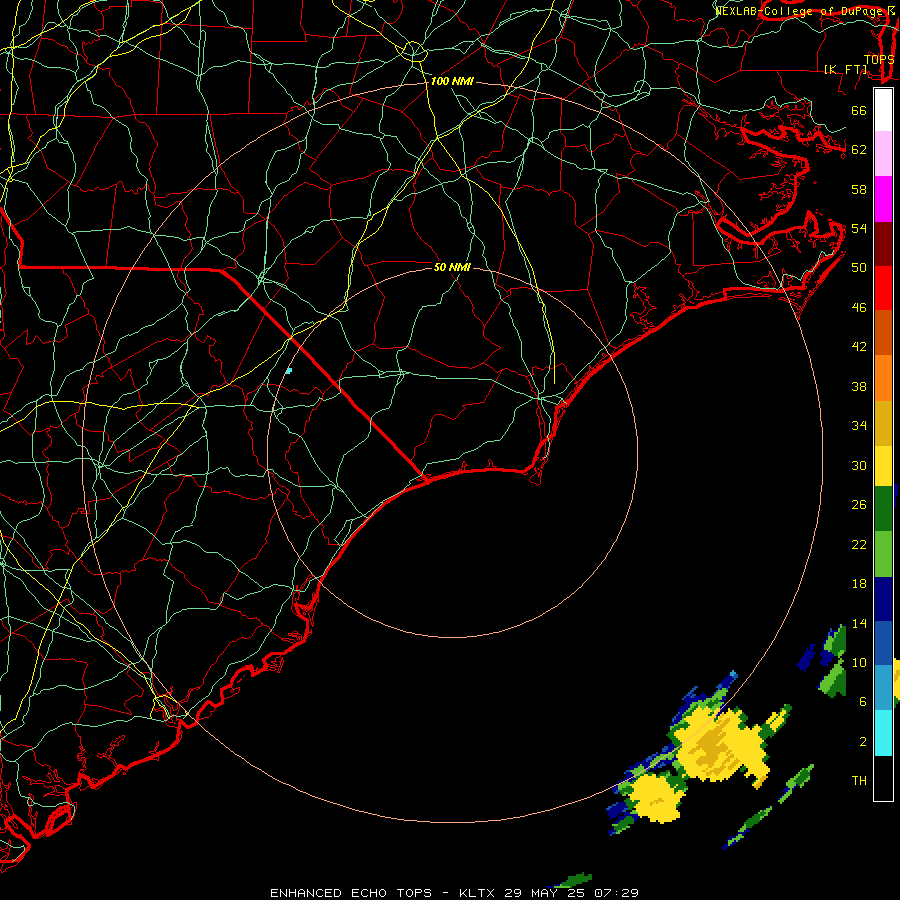This screenshot has width=900, height=900.
Task: Click the '38' legend value
Action: click(x=859, y=387)
